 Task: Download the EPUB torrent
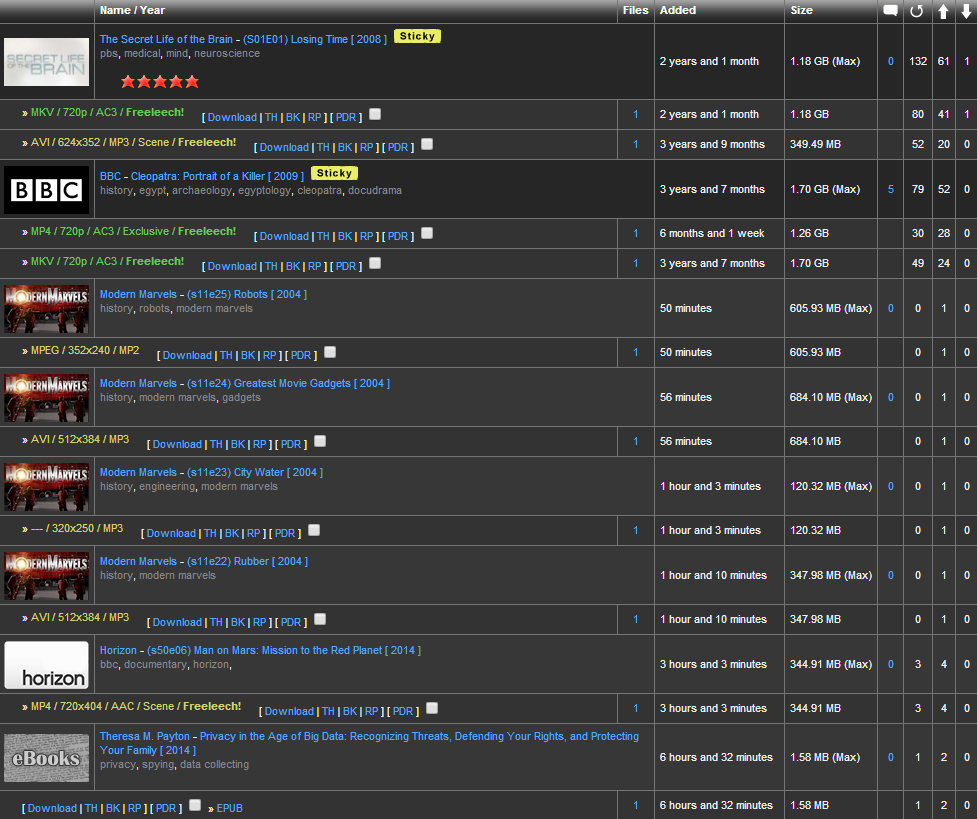click(52, 808)
